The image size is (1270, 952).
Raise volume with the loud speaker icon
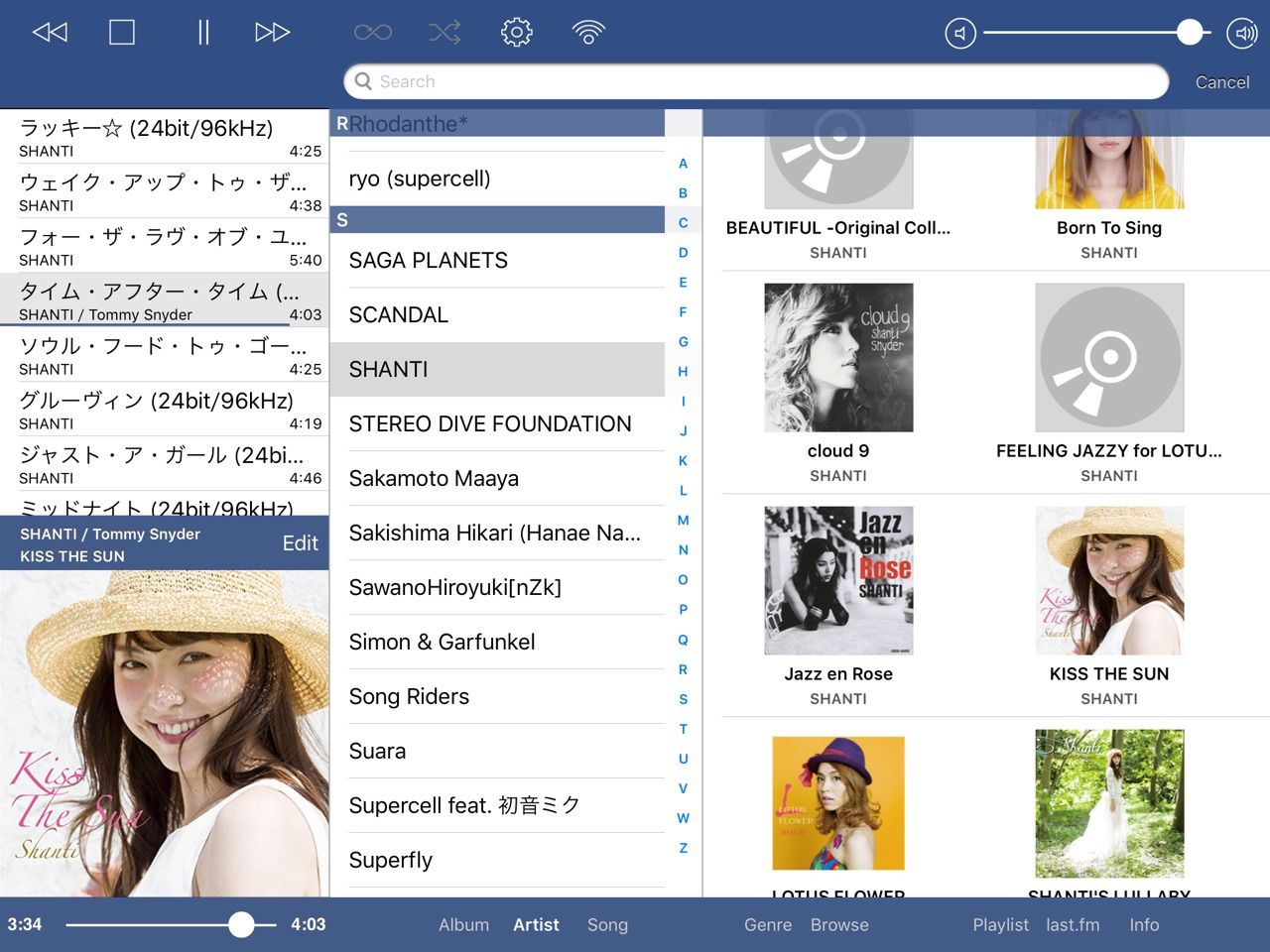(x=1242, y=34)
